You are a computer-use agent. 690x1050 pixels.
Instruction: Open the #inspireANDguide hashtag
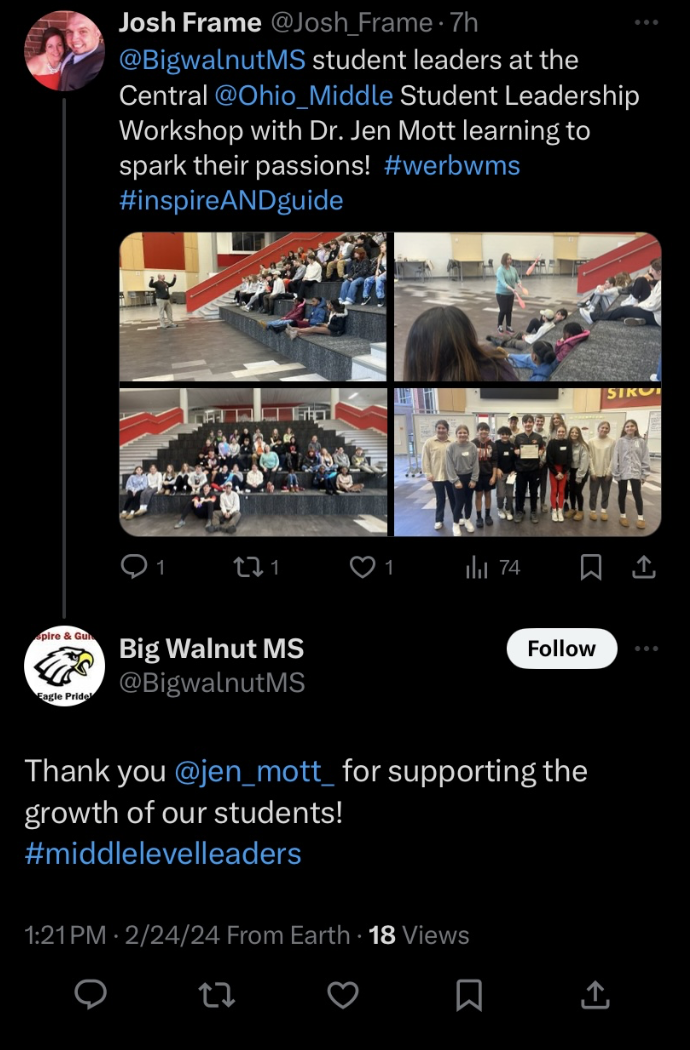pos(231,200)
